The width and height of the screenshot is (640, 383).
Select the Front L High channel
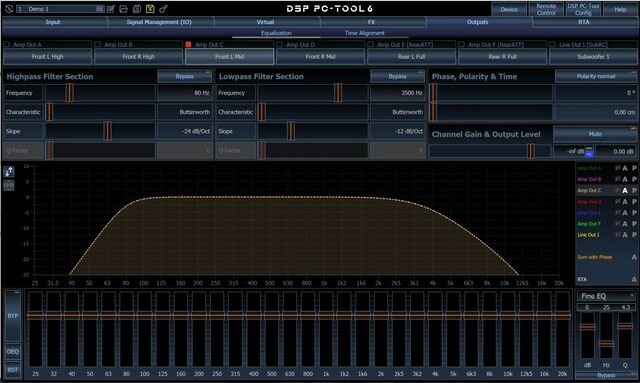coord(48,57)
